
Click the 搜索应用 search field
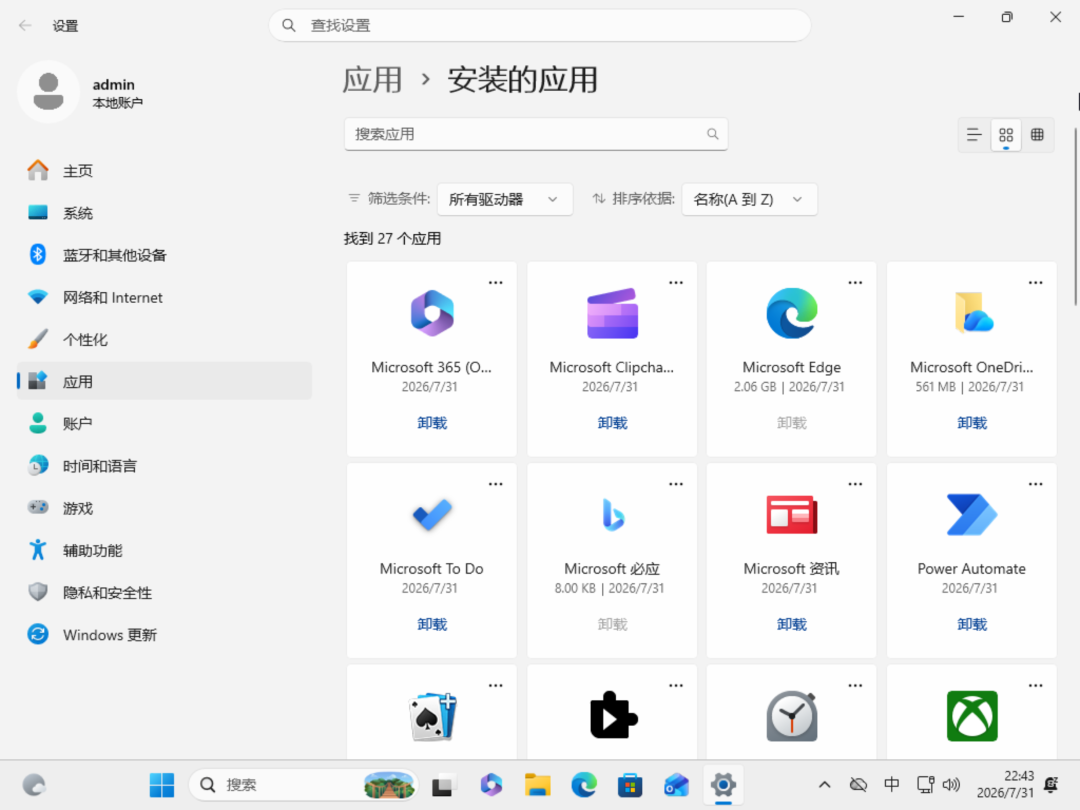536,134
